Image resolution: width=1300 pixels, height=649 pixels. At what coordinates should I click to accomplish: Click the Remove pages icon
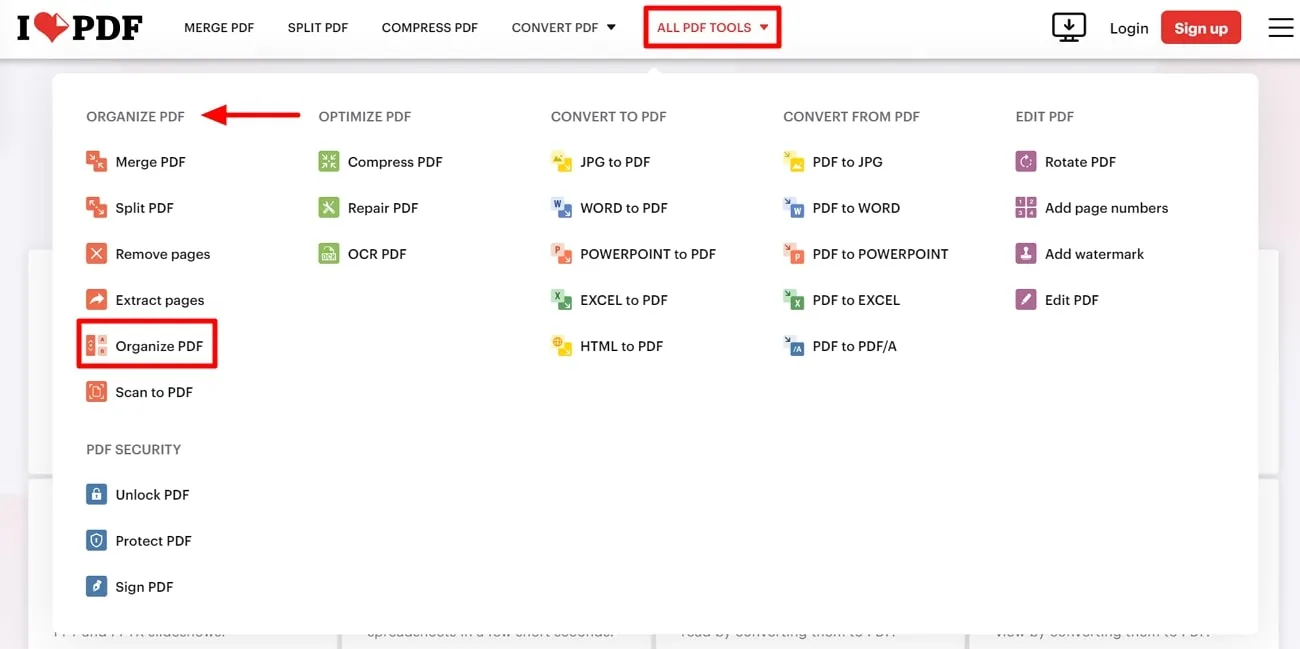click(96, 253)
